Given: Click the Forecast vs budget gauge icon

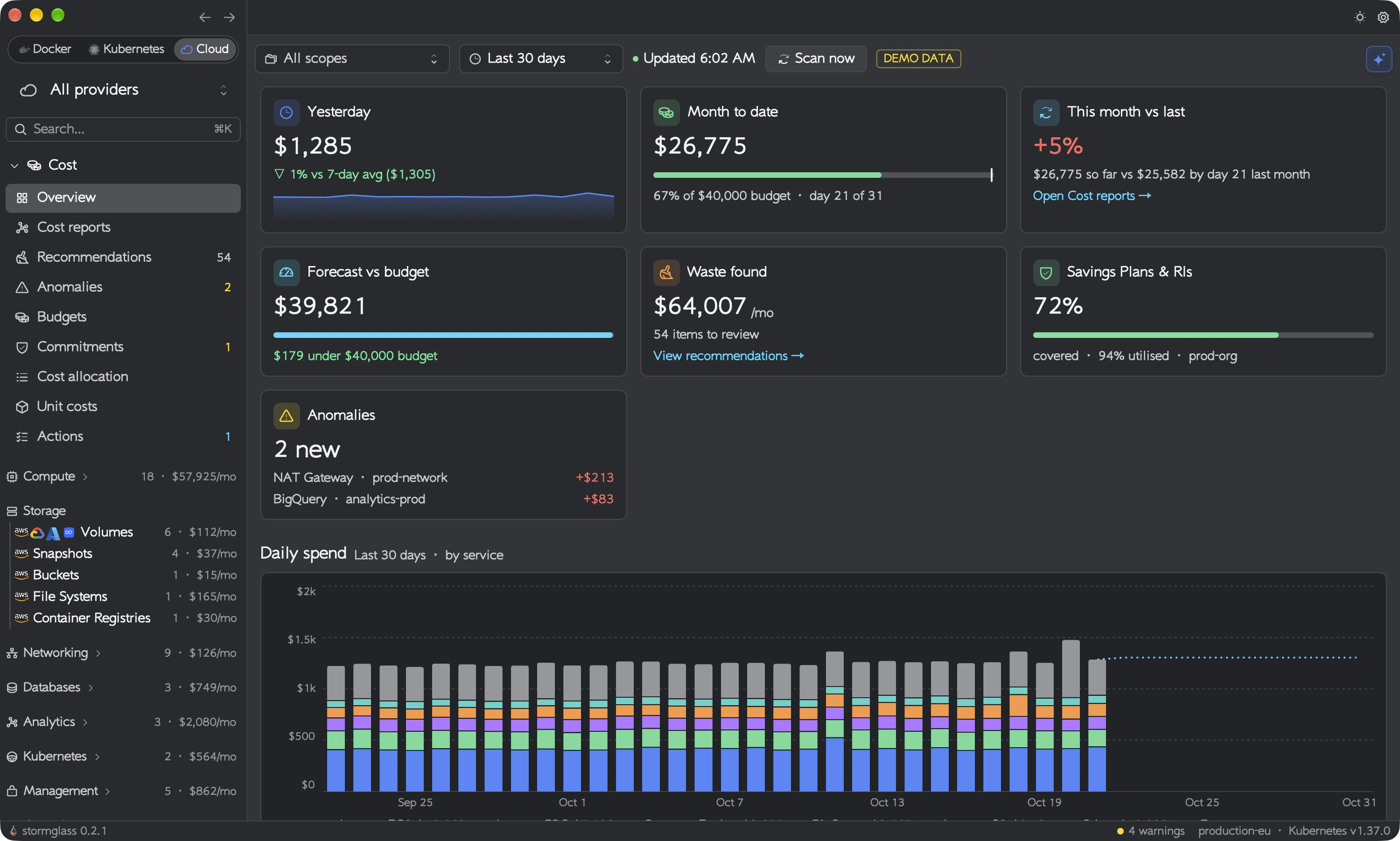Looking at the screenshot, I should [x=286, y=273].
